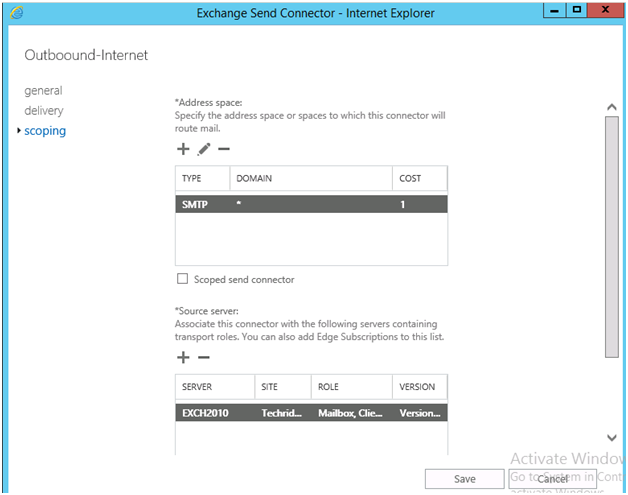Viewport: 628px width, 495px height.
Task: Save the send connector settings
Action: (465, 479)
